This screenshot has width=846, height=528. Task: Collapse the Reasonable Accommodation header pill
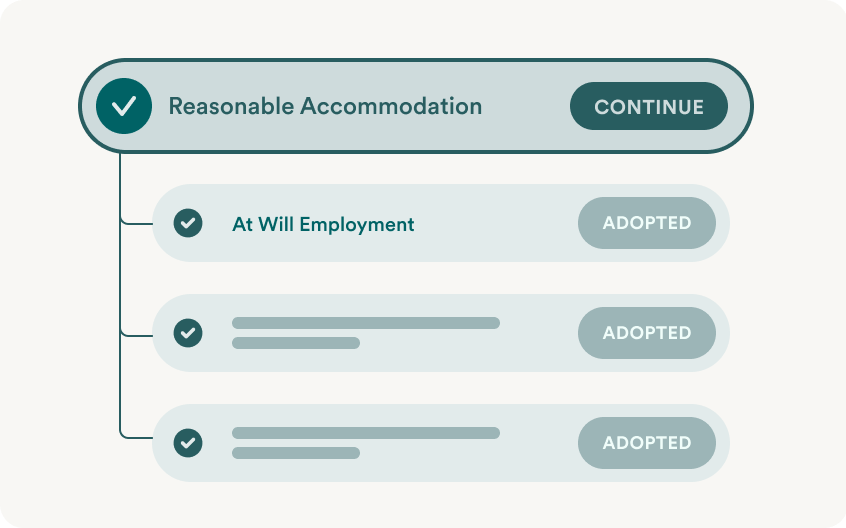click(x=415, y=106)
